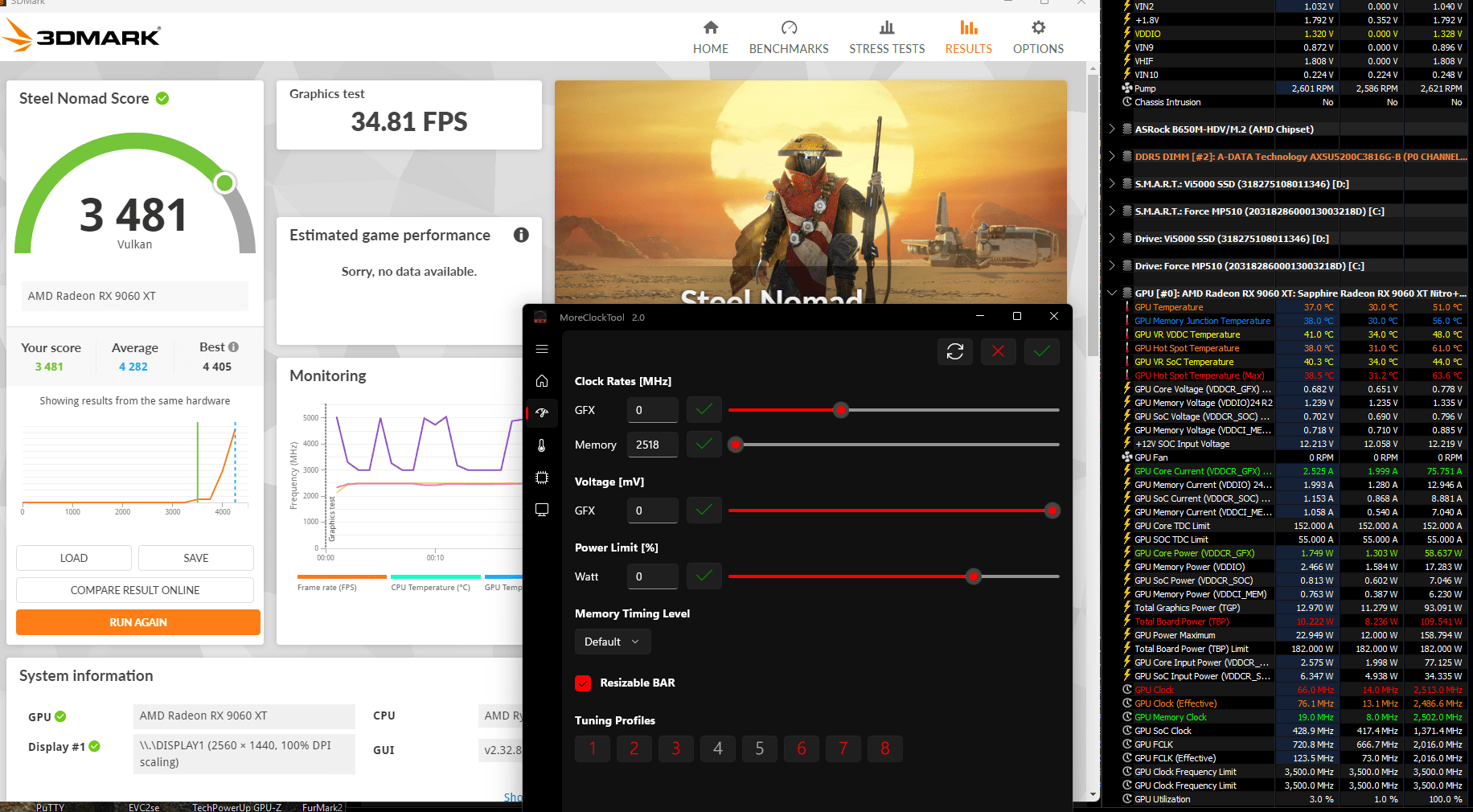Click the info icon next to Best score
Screen dimensions: 1473x812
pos(234,347)
